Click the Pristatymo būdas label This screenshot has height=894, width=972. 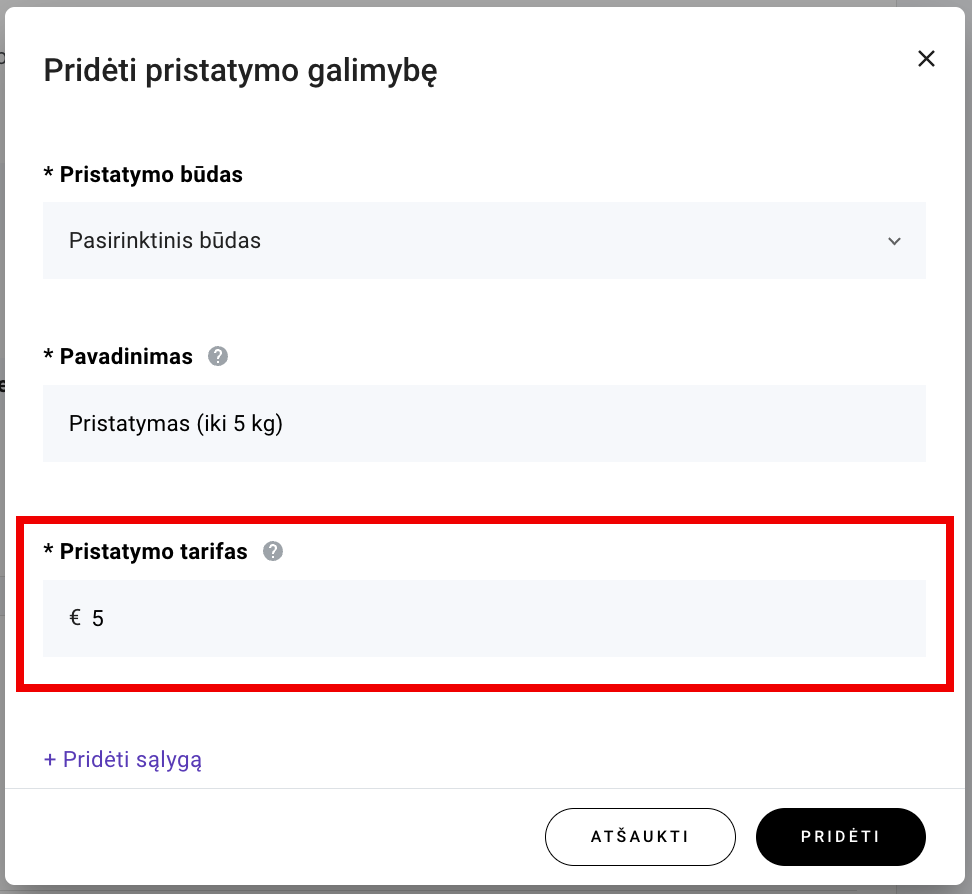(143, 174)
